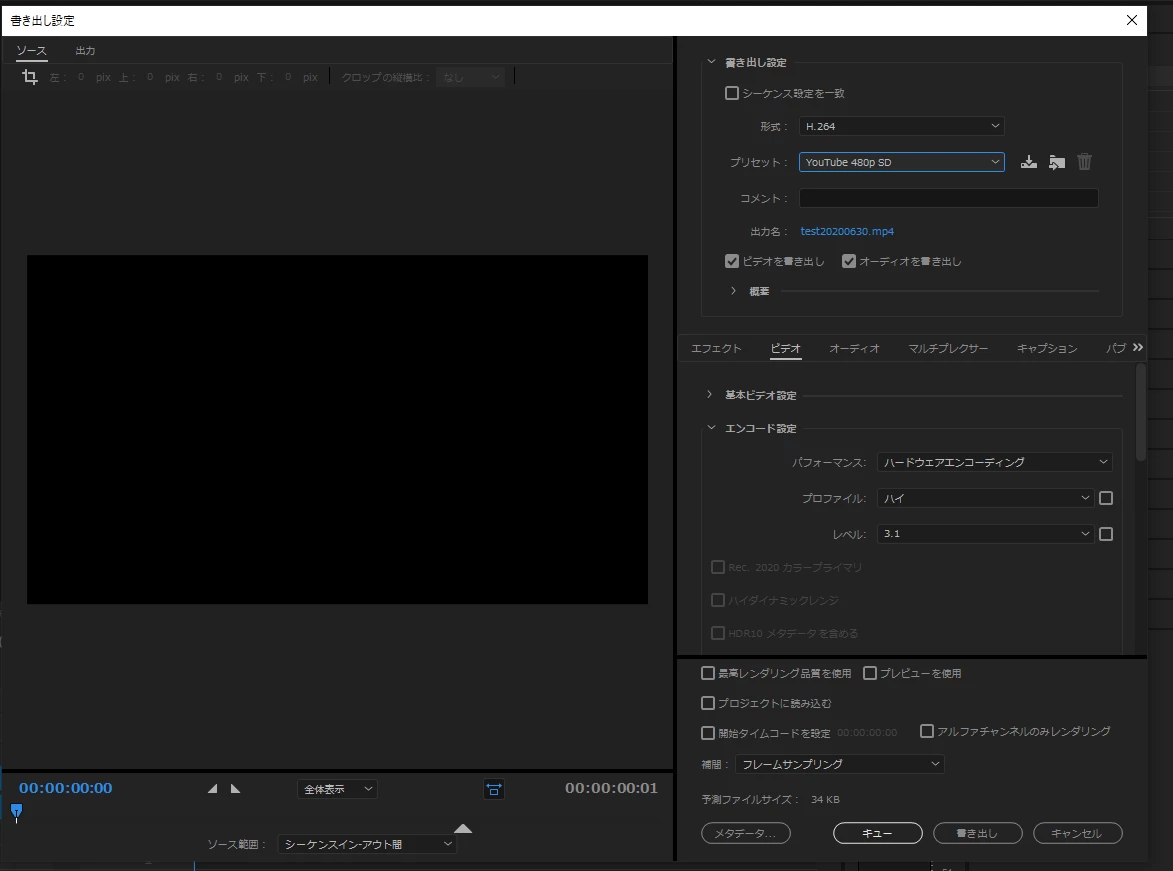Screen dimensions: 1173x871
Task: Uncheck export audio checkbox
Action: [848, 261]
